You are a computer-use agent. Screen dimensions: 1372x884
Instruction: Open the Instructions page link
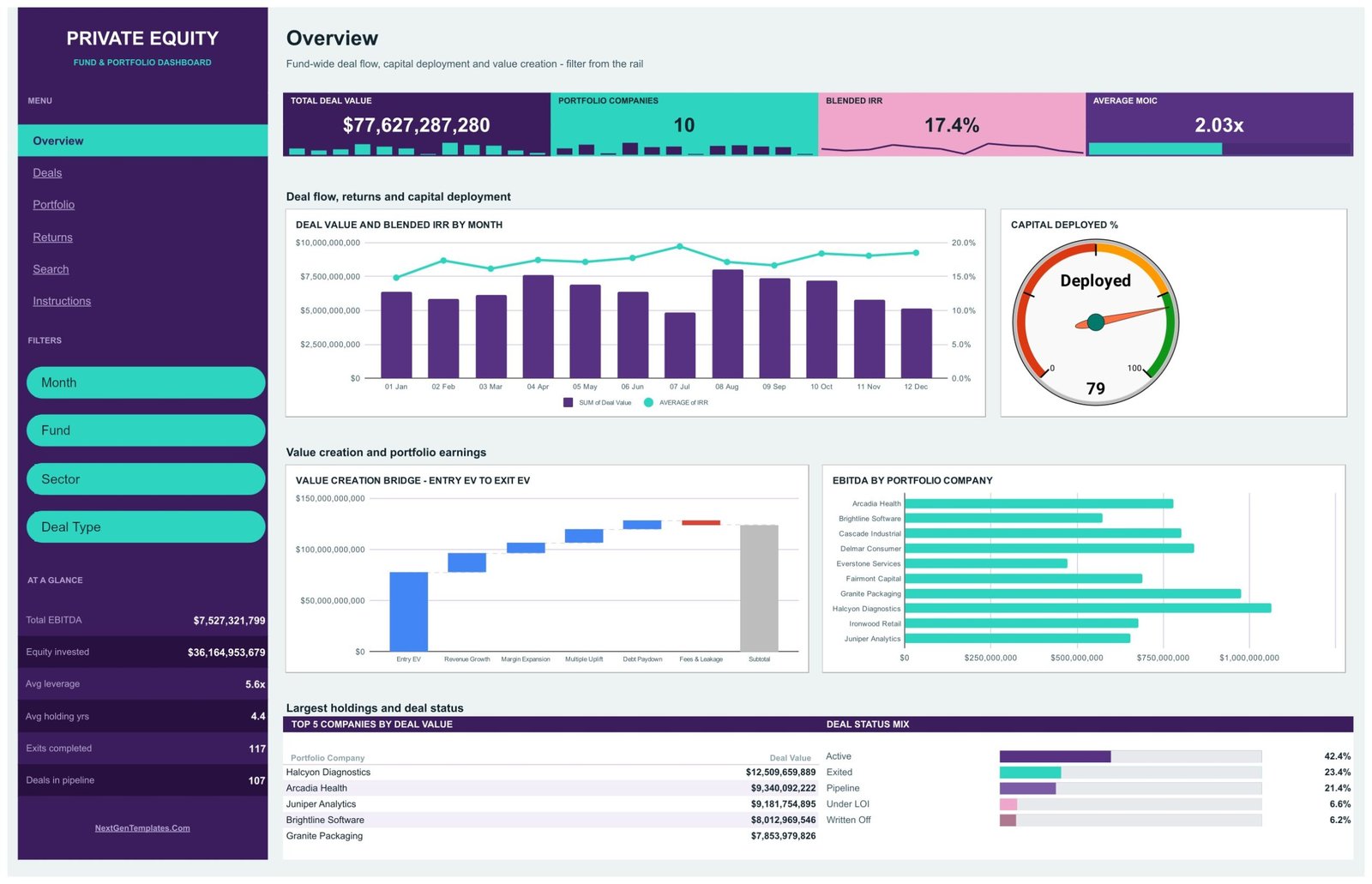[62, 301]
